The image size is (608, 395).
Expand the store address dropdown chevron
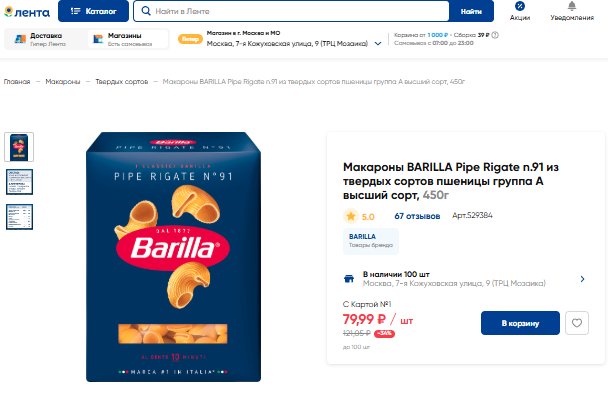tap(378, 44)
